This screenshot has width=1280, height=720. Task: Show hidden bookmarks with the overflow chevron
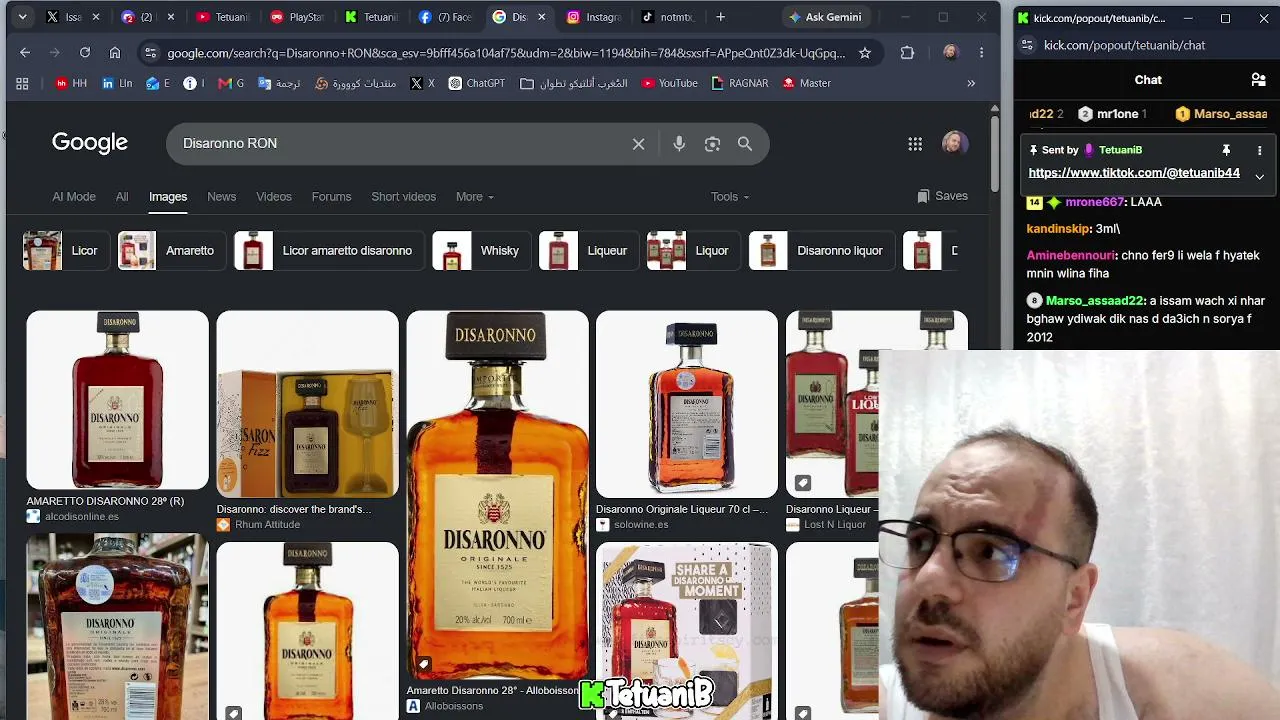(971, 83)
